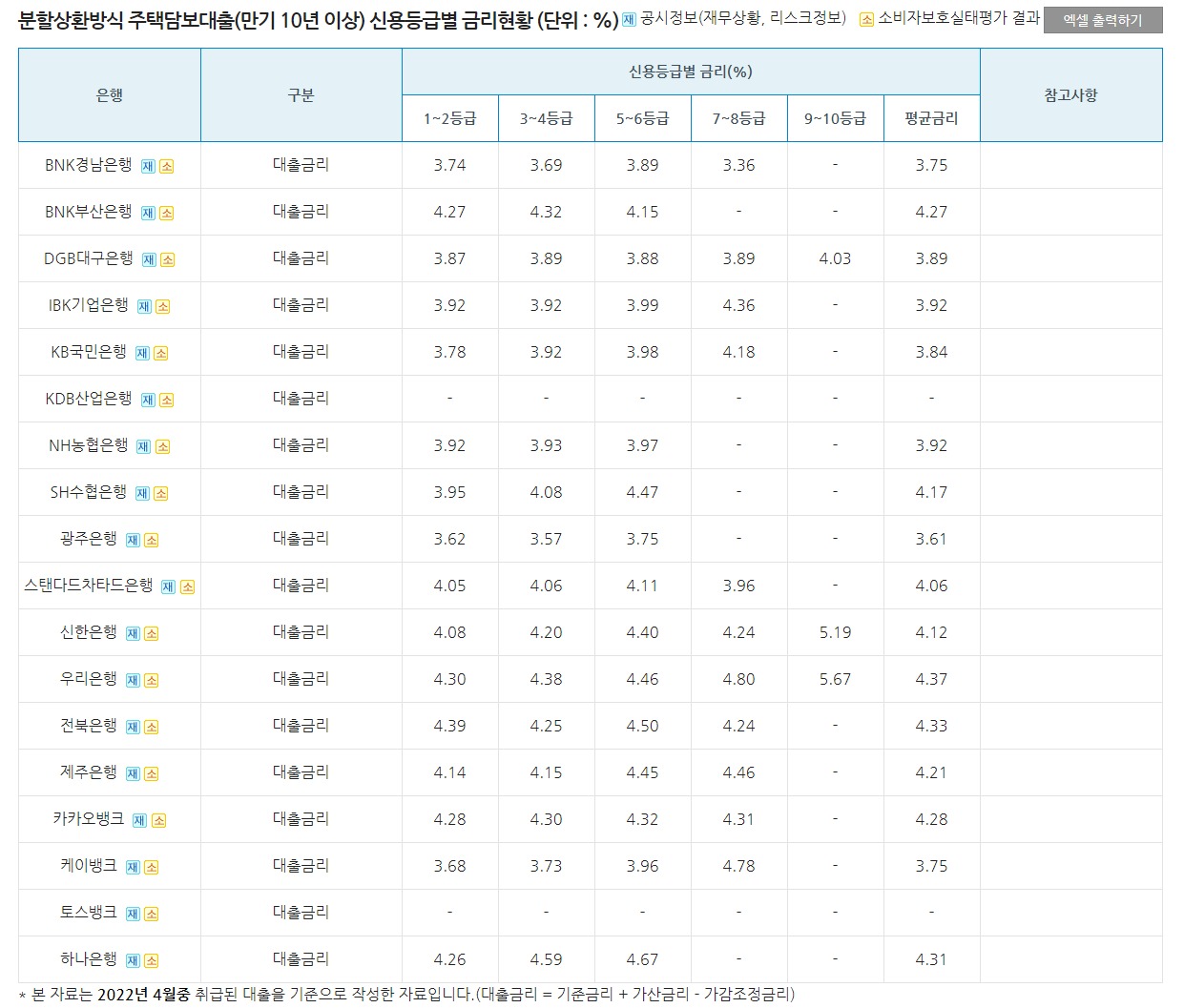Click the page title about 주택담보대출 금리현황
The width and height of the screenshot is (1184, 1008).
click(319, 20)
